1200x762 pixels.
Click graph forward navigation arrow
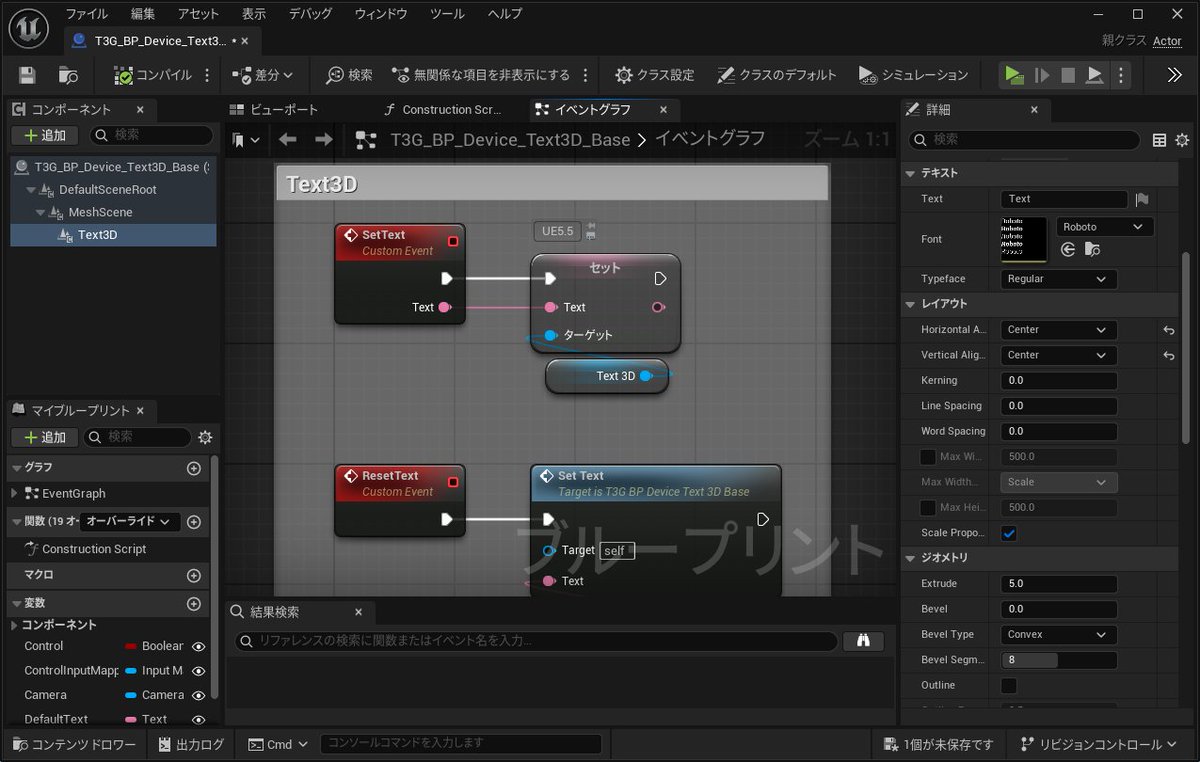323,140
